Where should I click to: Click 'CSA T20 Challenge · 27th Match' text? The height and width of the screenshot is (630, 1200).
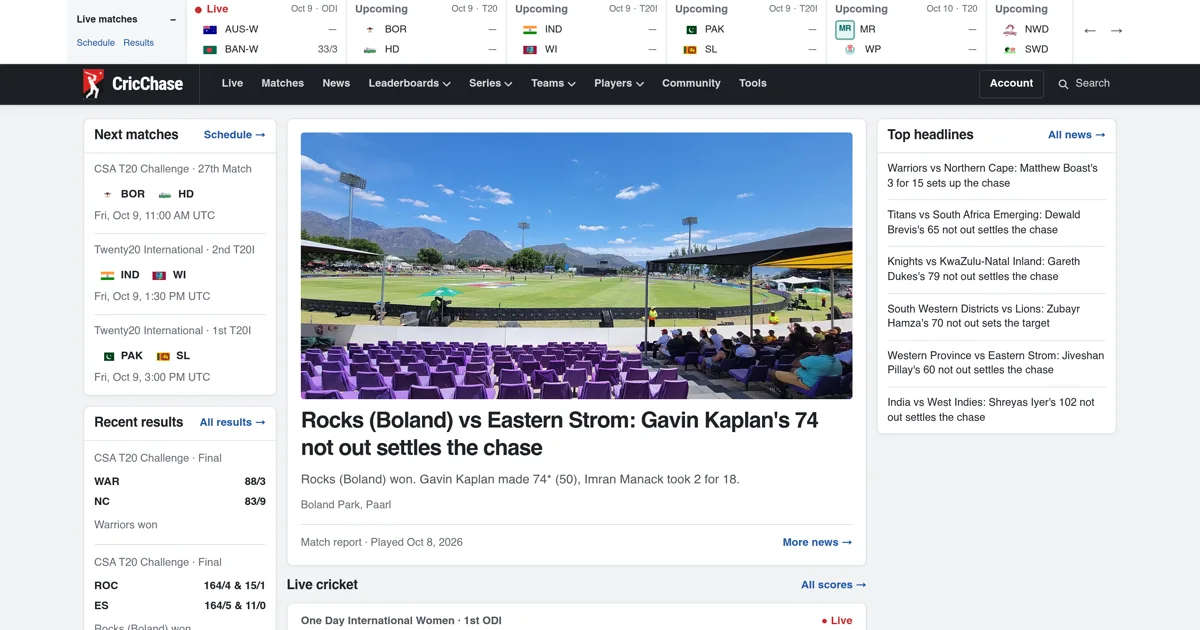click(x=173, y=169)
